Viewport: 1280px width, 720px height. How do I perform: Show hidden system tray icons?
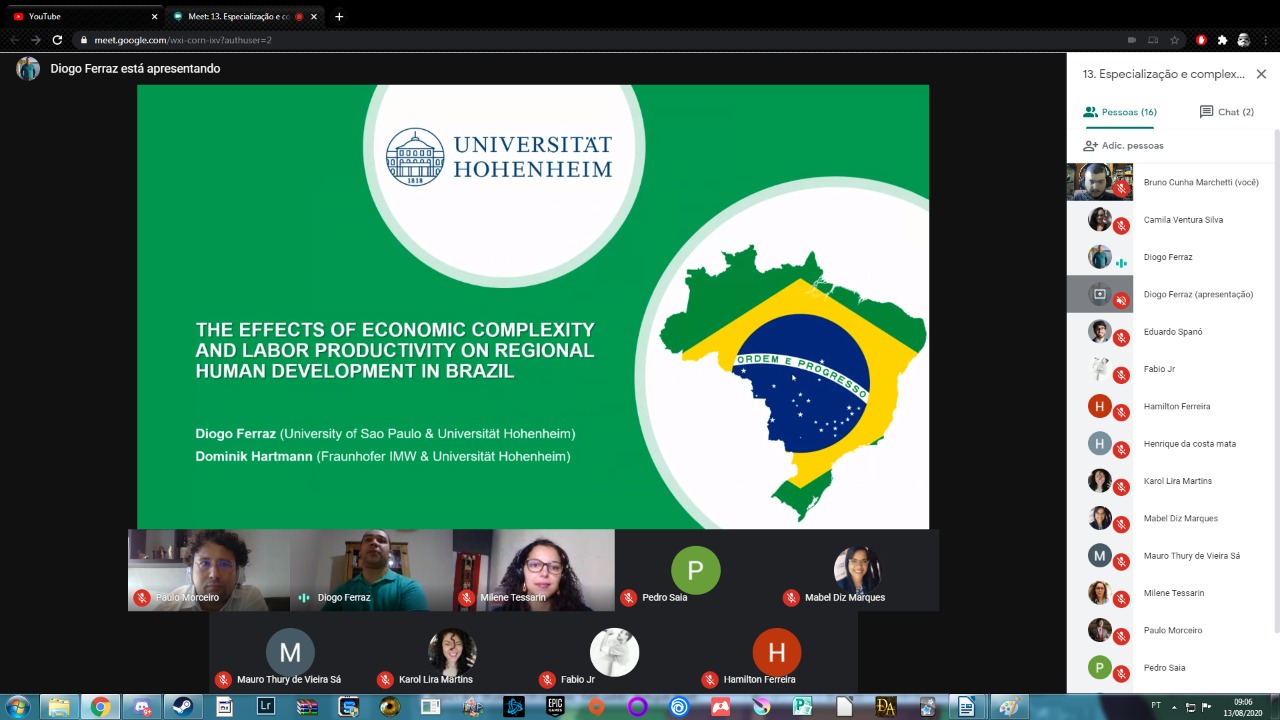(1174, 707)
